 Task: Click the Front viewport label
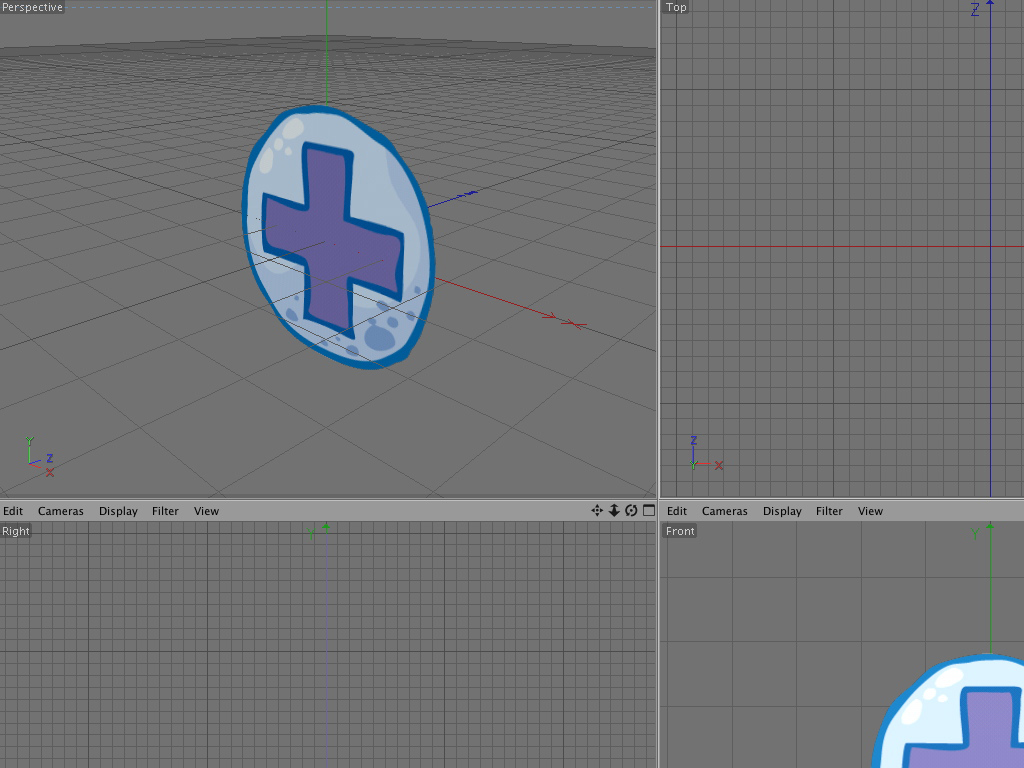point(680,531)
